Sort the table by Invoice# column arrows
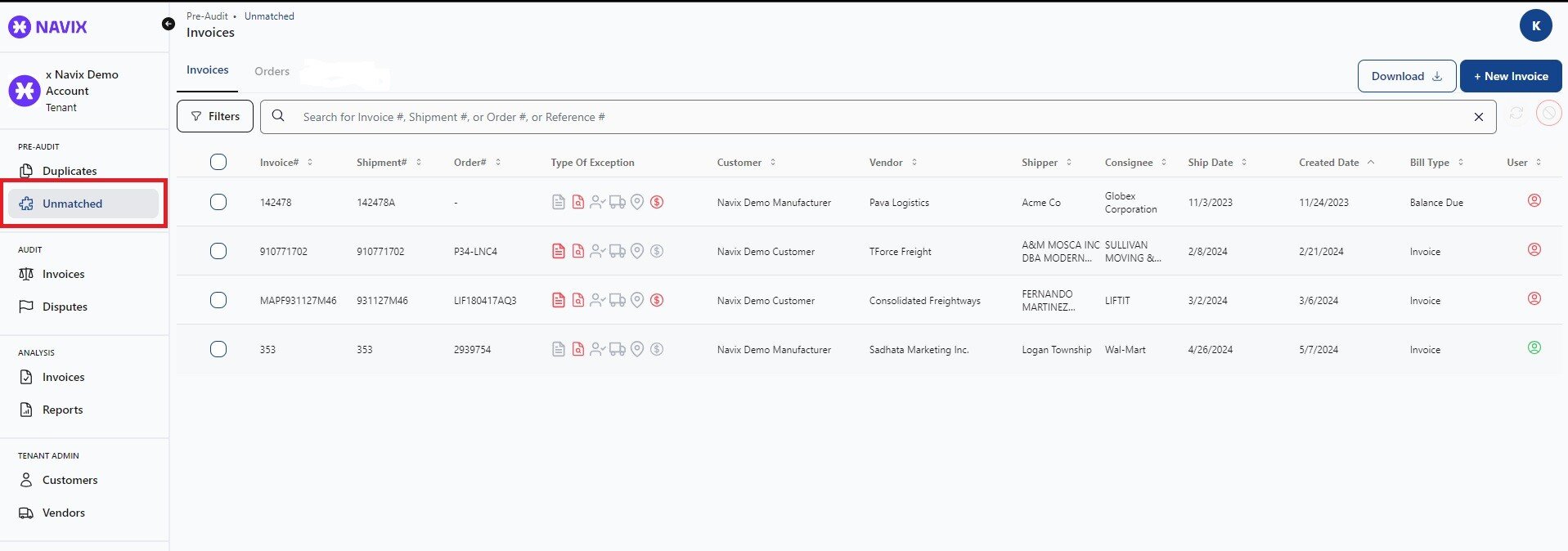This screenshot has height=551, width=1568. [x=310, y=163]
